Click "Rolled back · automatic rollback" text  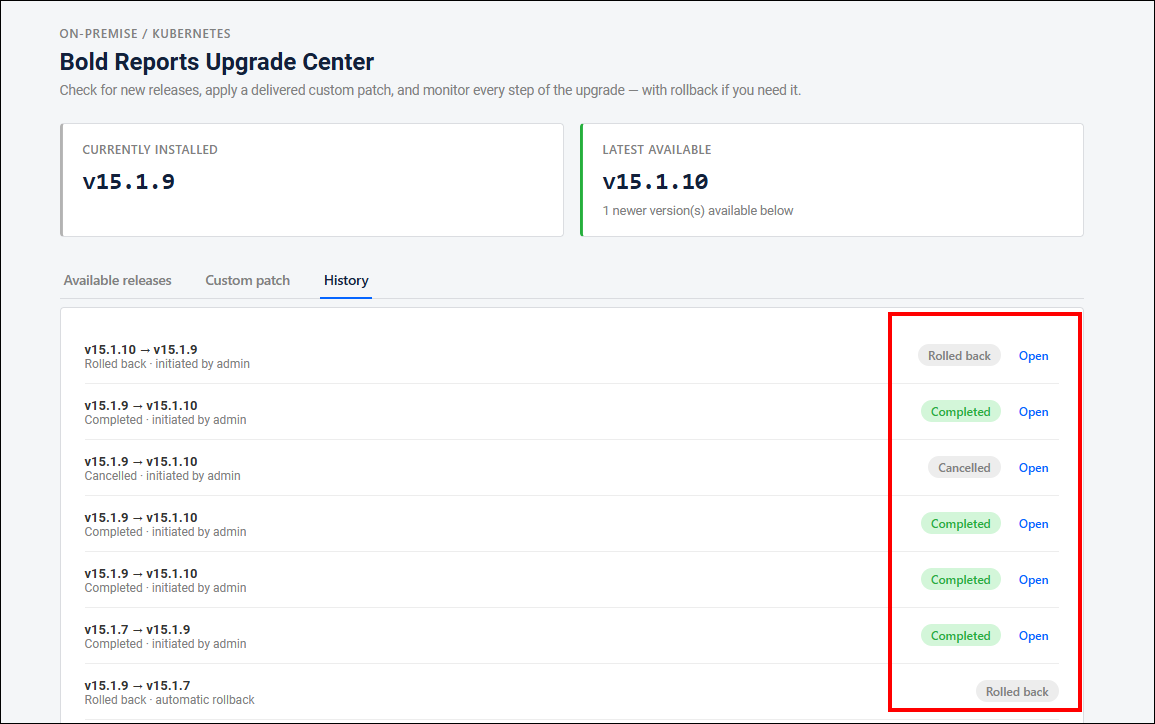click(169, 700)
